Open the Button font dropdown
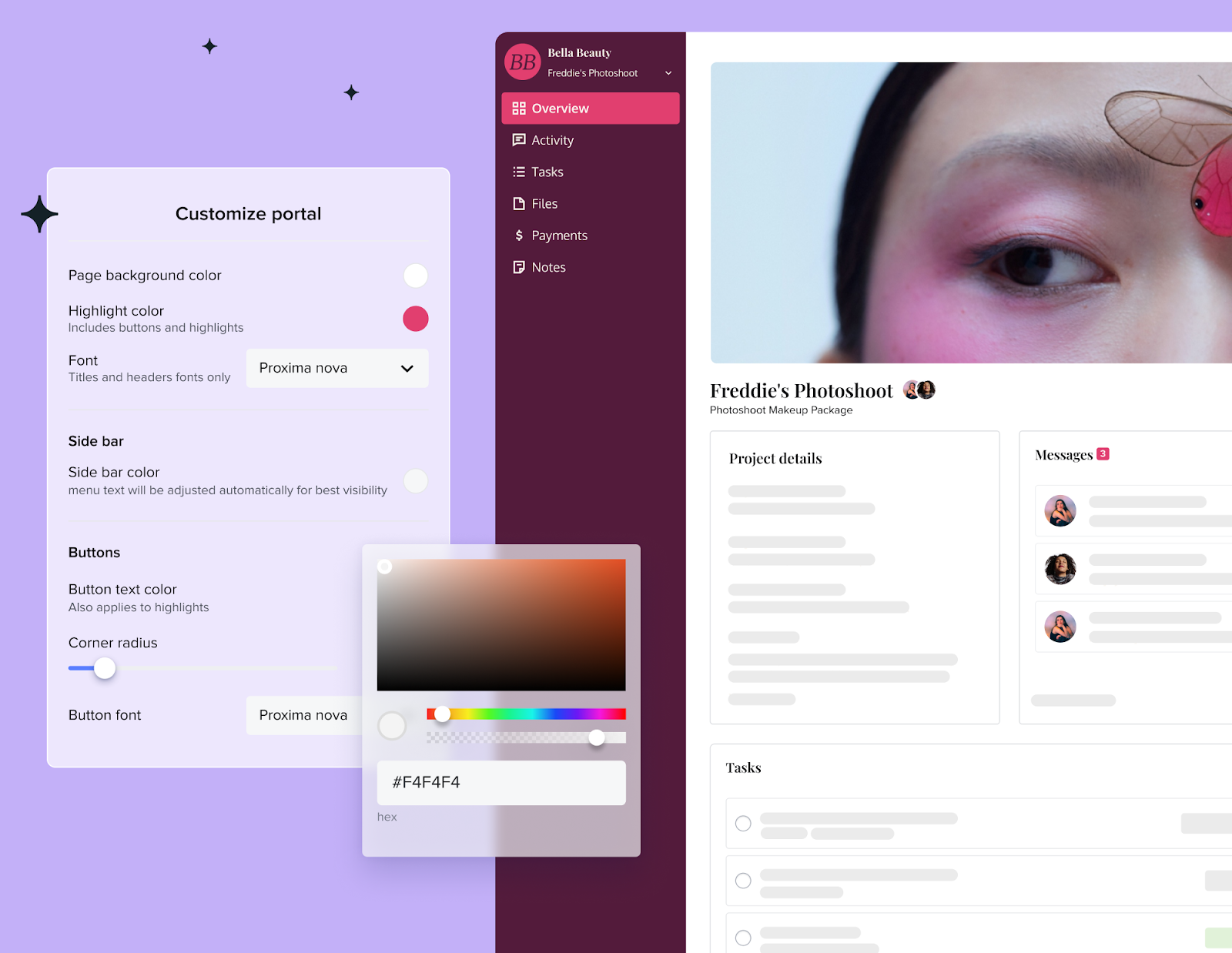The height and width of the screenshot is (953, 1232). 305,715
